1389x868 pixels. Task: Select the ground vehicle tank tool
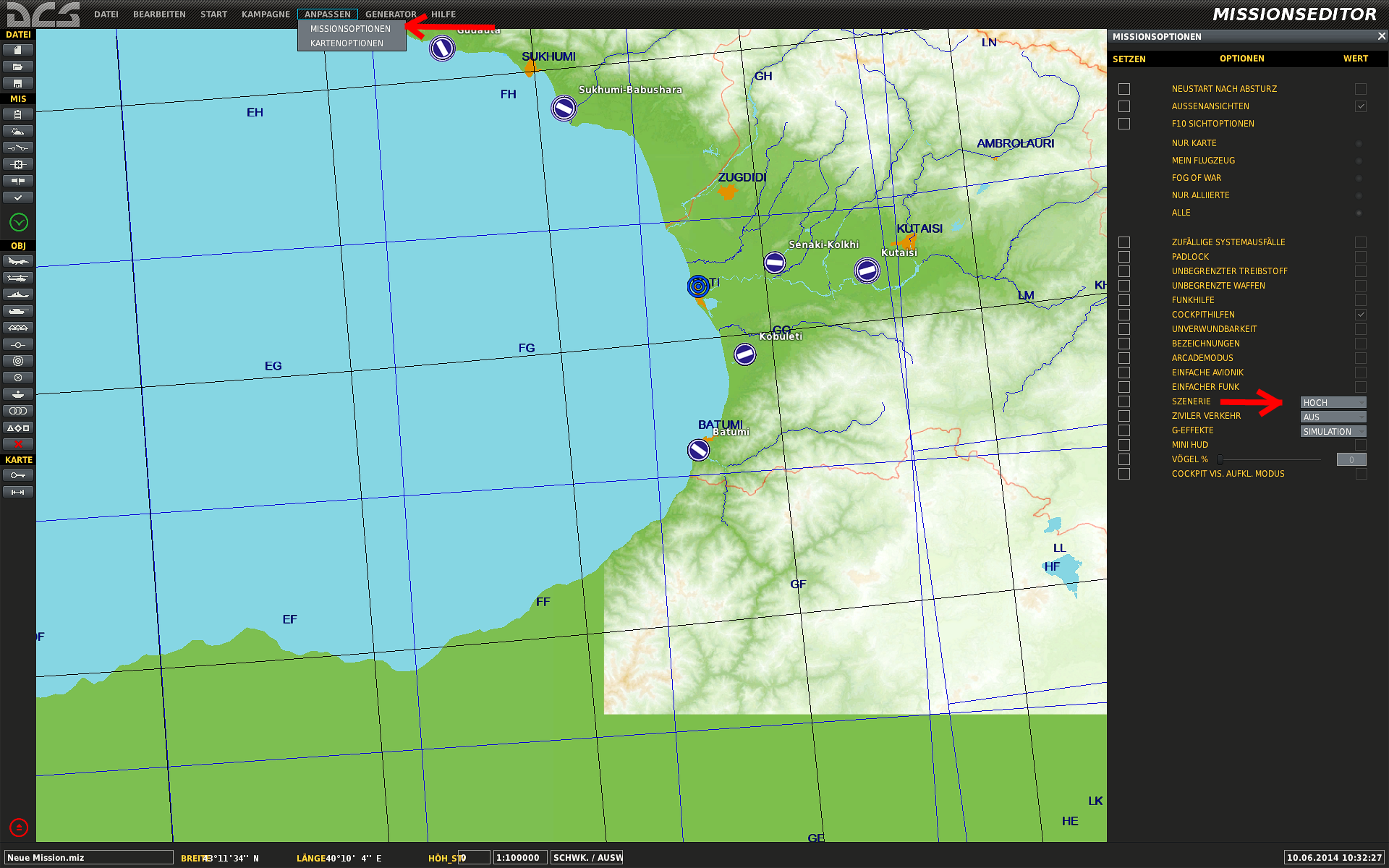pos(18,311)
